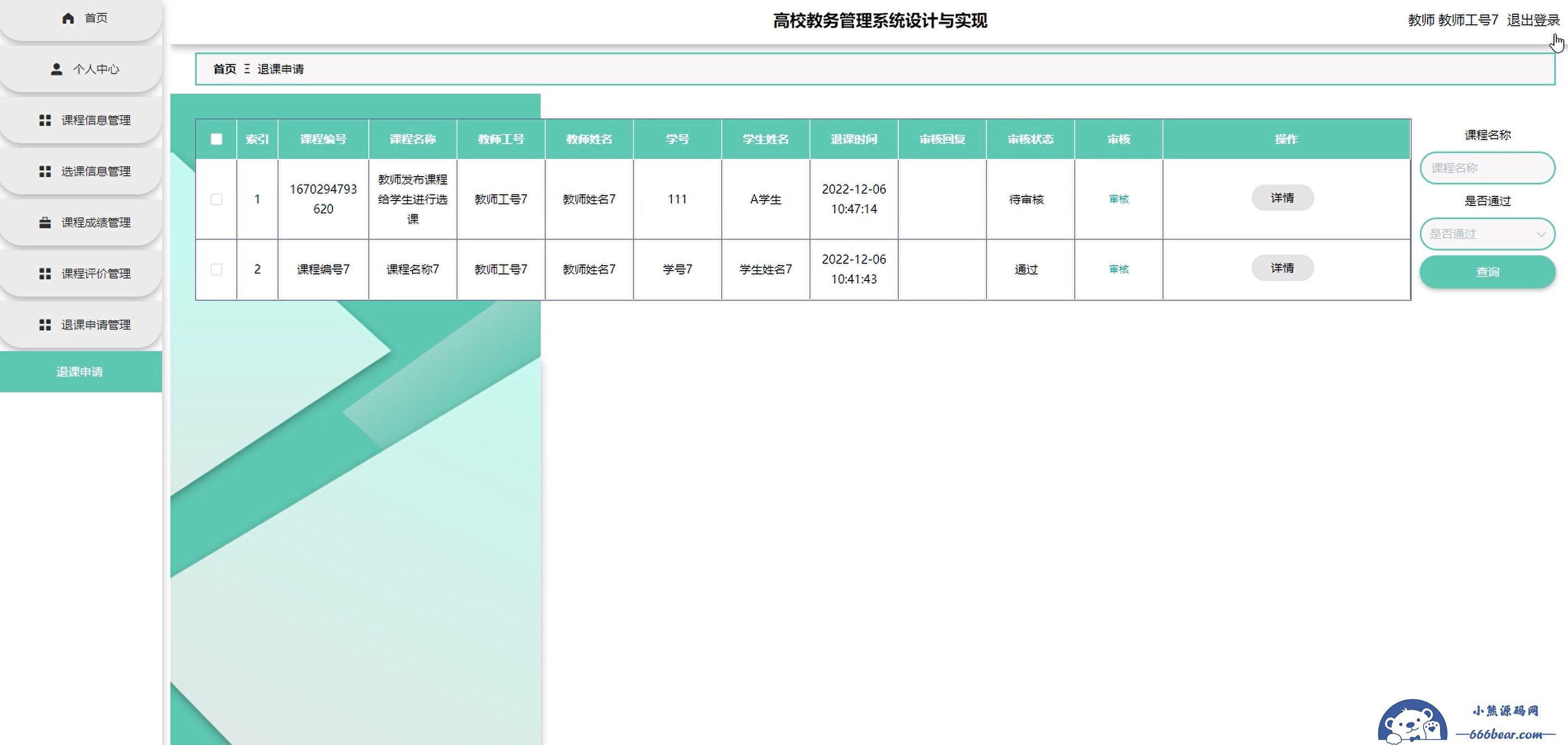Click 审核 link for the 待审核 row
The image size is (1568, 745).
[1119, 199]
